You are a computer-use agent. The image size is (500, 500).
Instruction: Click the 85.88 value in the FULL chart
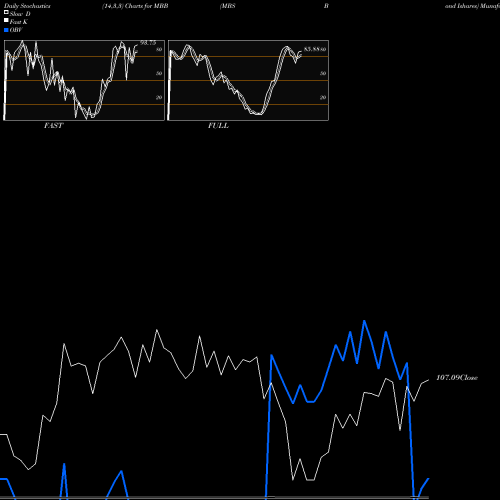pyautogui.click(x=312, y=49)
